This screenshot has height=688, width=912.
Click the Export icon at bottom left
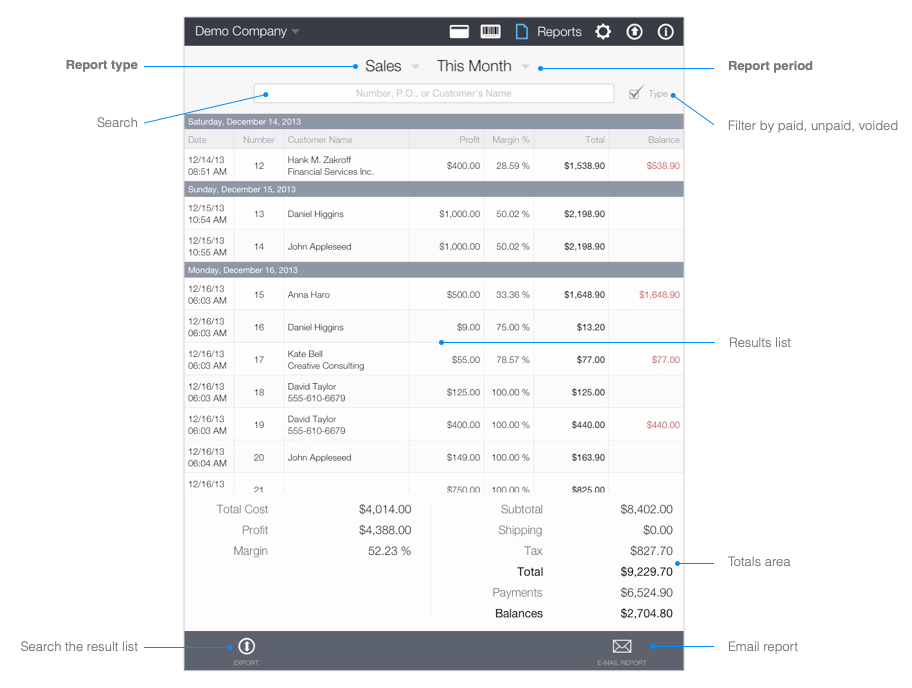[x=247, y=647]
